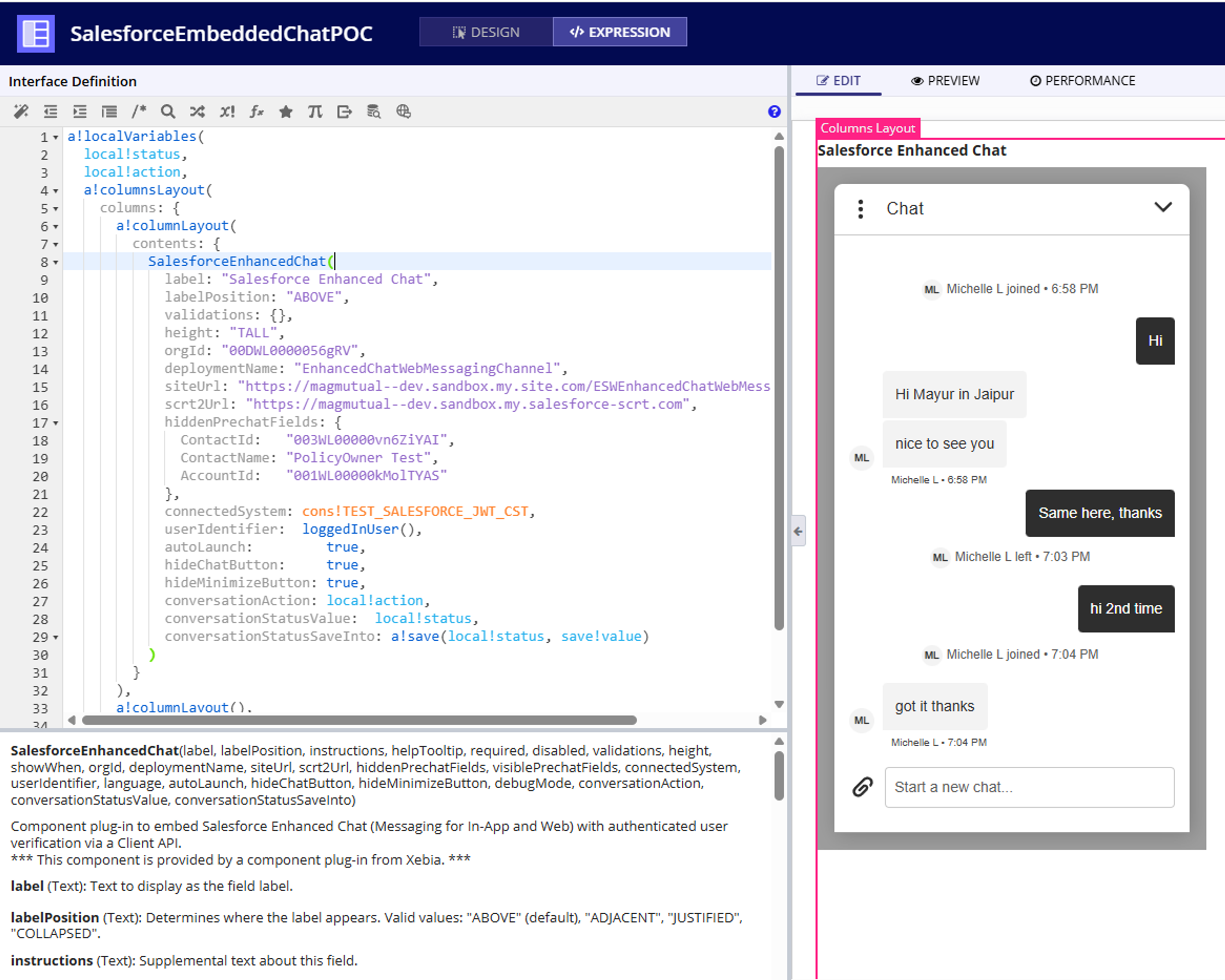The height and width of the screenshot is (980, 1225).
Task: Click orgId value "00DWL0000056gRV"
Action: pyautogui.click(x=290, y=350)
